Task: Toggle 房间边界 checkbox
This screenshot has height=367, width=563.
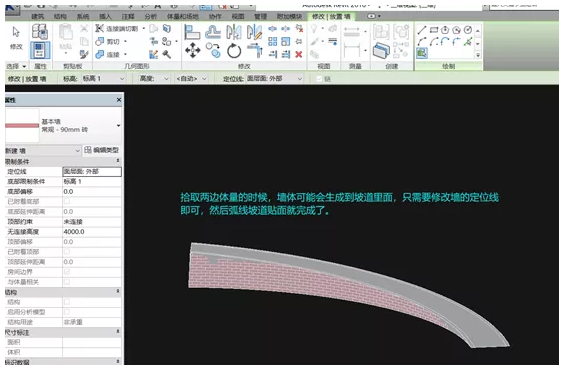Action: [67, 272]
